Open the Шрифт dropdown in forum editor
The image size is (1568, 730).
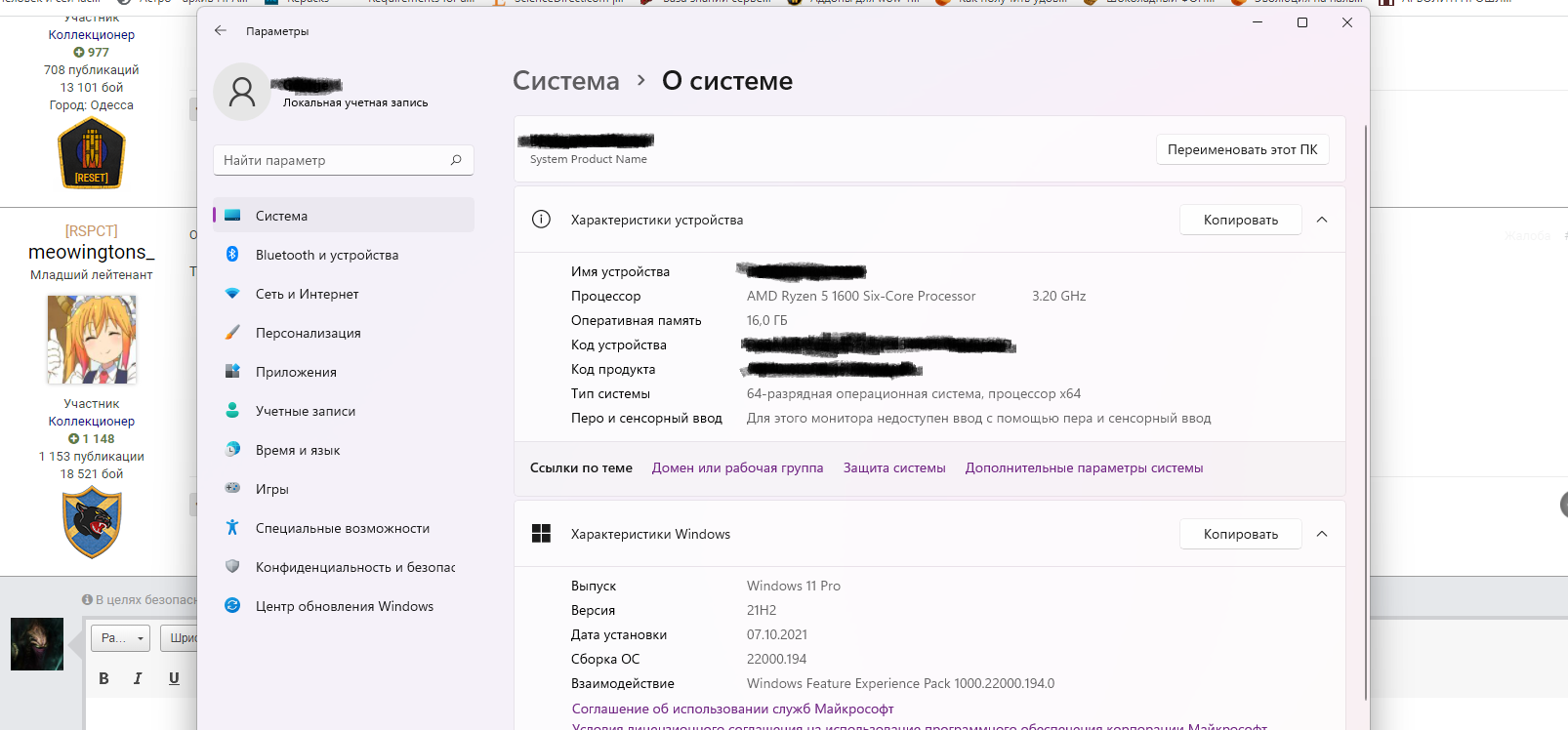[180, 638]
